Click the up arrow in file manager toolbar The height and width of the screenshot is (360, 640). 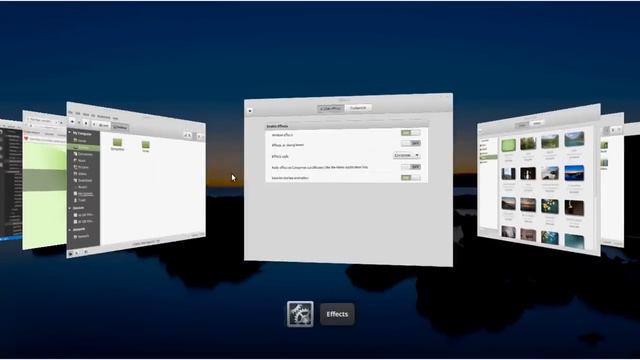tap(86, 123)
